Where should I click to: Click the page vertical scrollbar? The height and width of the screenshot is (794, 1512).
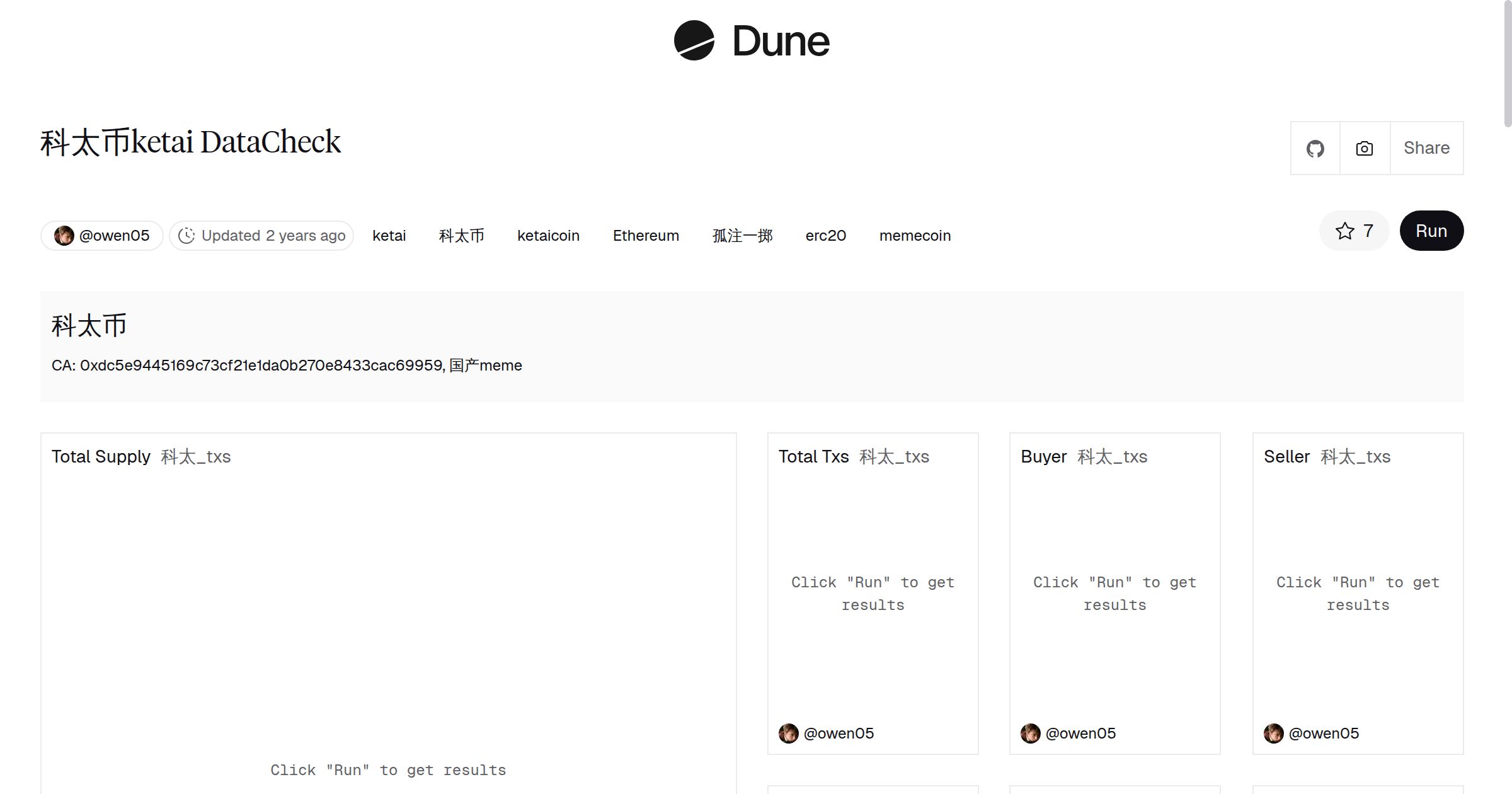1507,63
